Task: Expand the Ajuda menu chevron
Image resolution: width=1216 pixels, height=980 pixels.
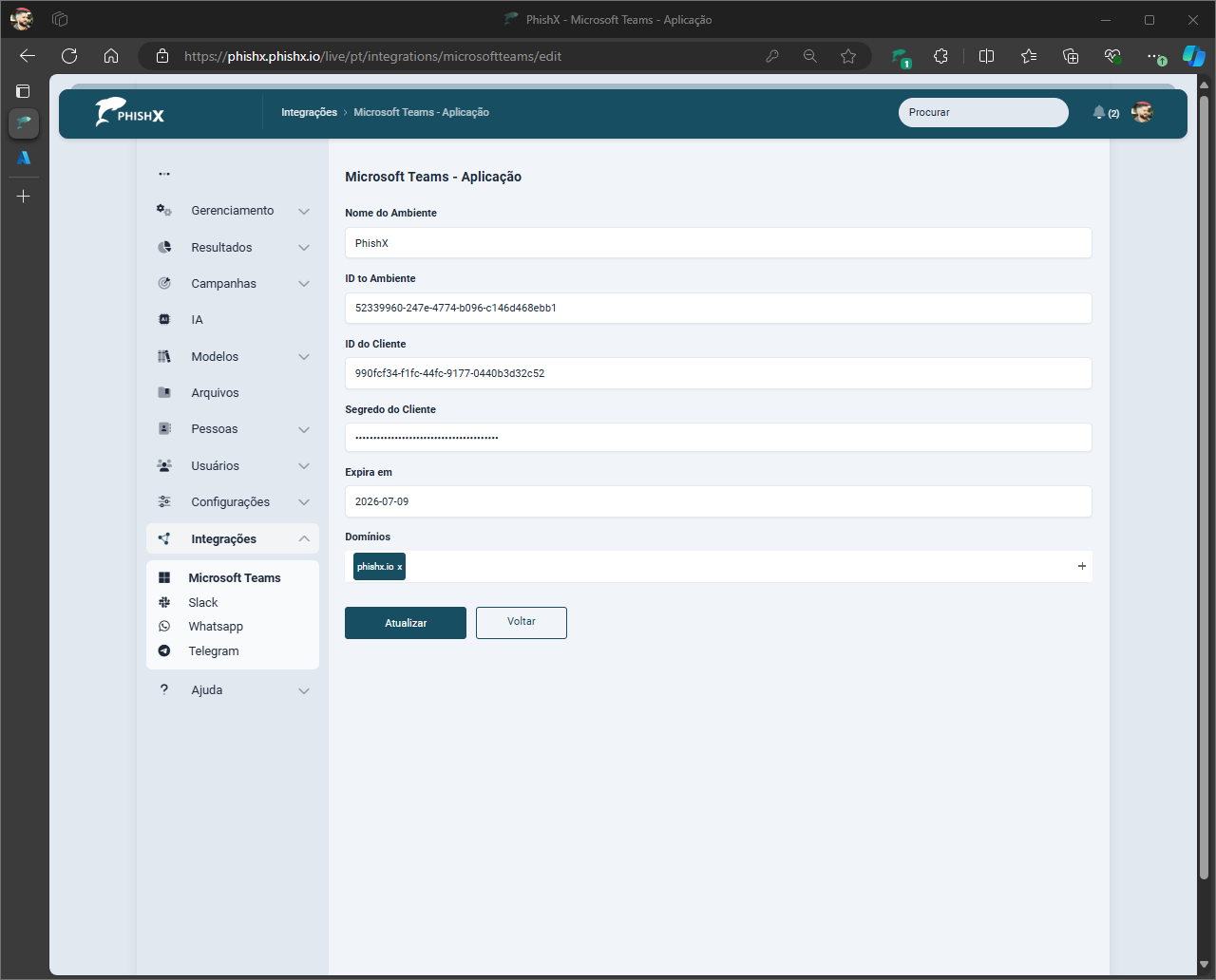Action: pyautogui.click(x=304, y=690)
